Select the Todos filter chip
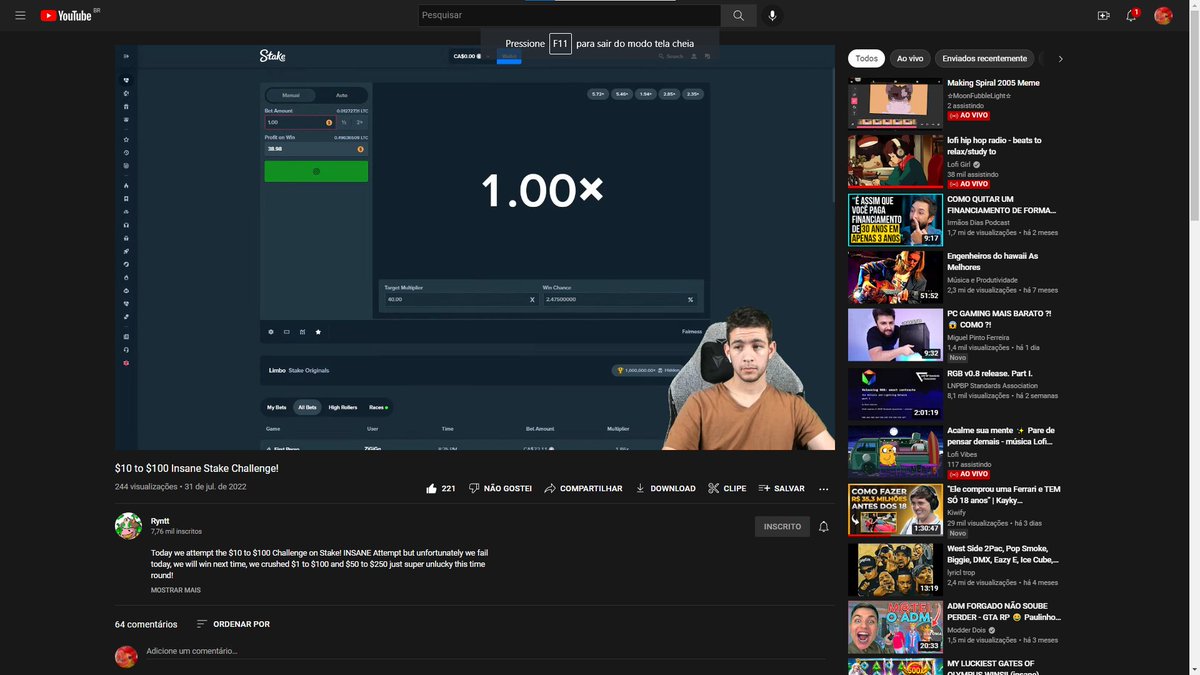 click(x=867, y=59)
